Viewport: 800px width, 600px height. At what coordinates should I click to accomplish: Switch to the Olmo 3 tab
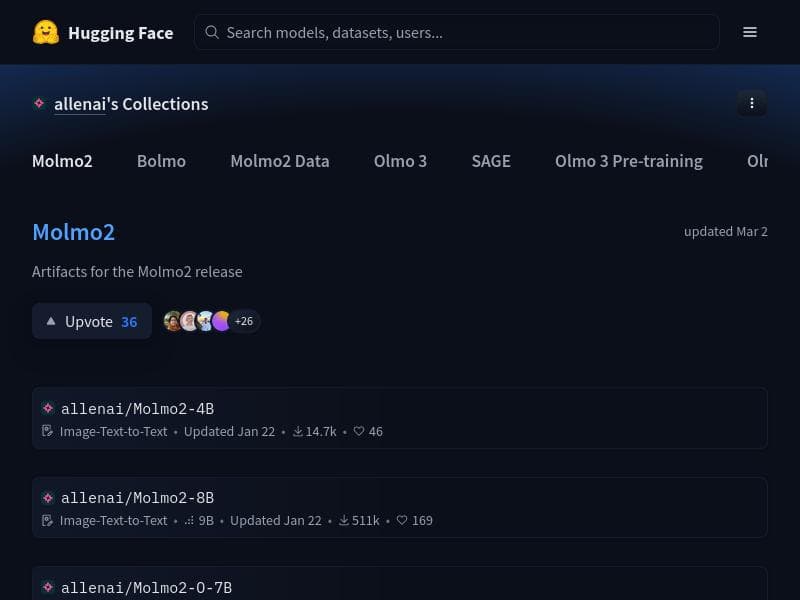[400, 161]
